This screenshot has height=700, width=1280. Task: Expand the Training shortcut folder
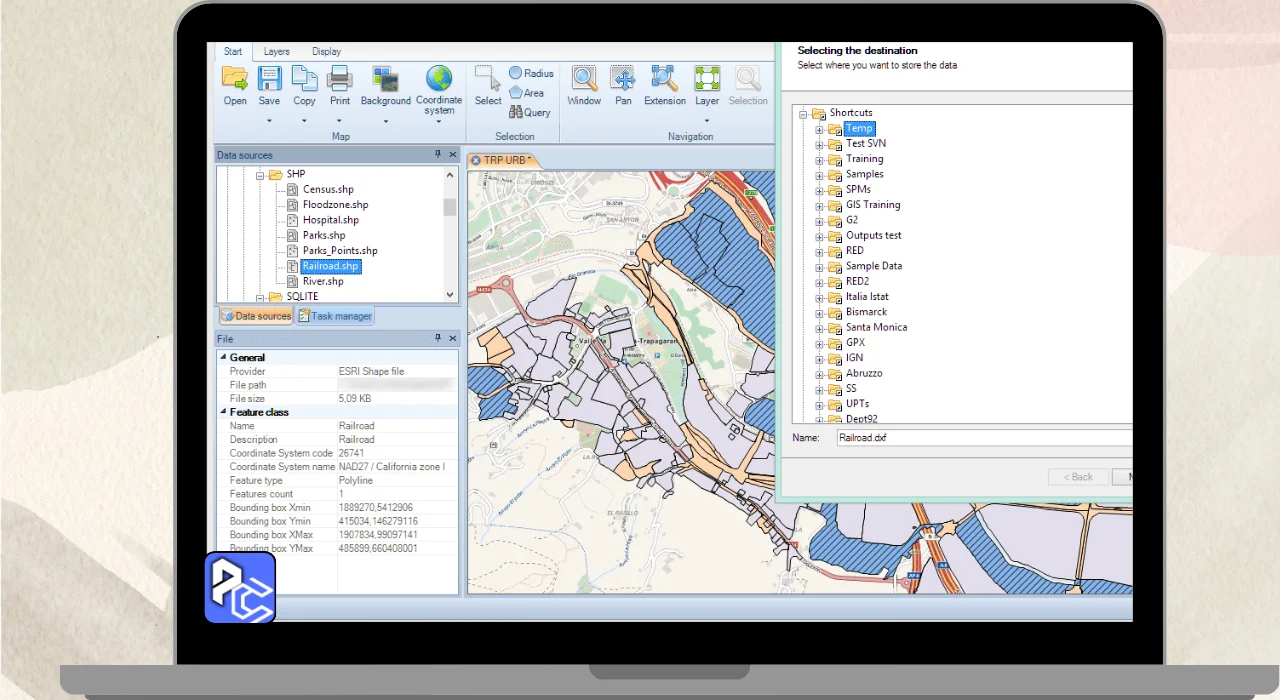pos(820,159)
